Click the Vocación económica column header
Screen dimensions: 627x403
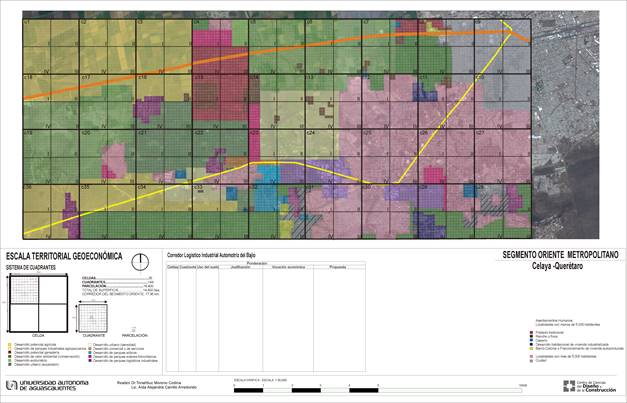click(x=287, y=268)
